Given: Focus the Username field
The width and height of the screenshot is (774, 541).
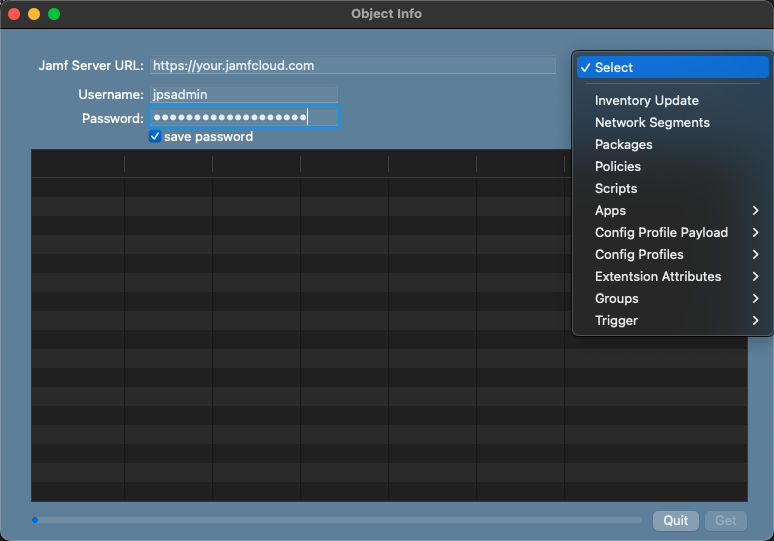Looking at the screenshot, I should [x=244, y=94].
